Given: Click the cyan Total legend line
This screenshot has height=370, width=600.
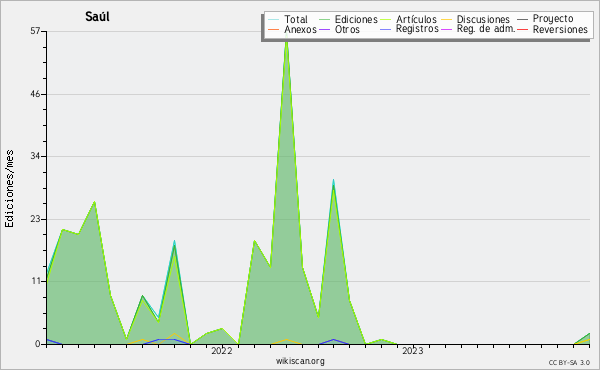Looking at the screenshot, I should [x=274, y=19].
